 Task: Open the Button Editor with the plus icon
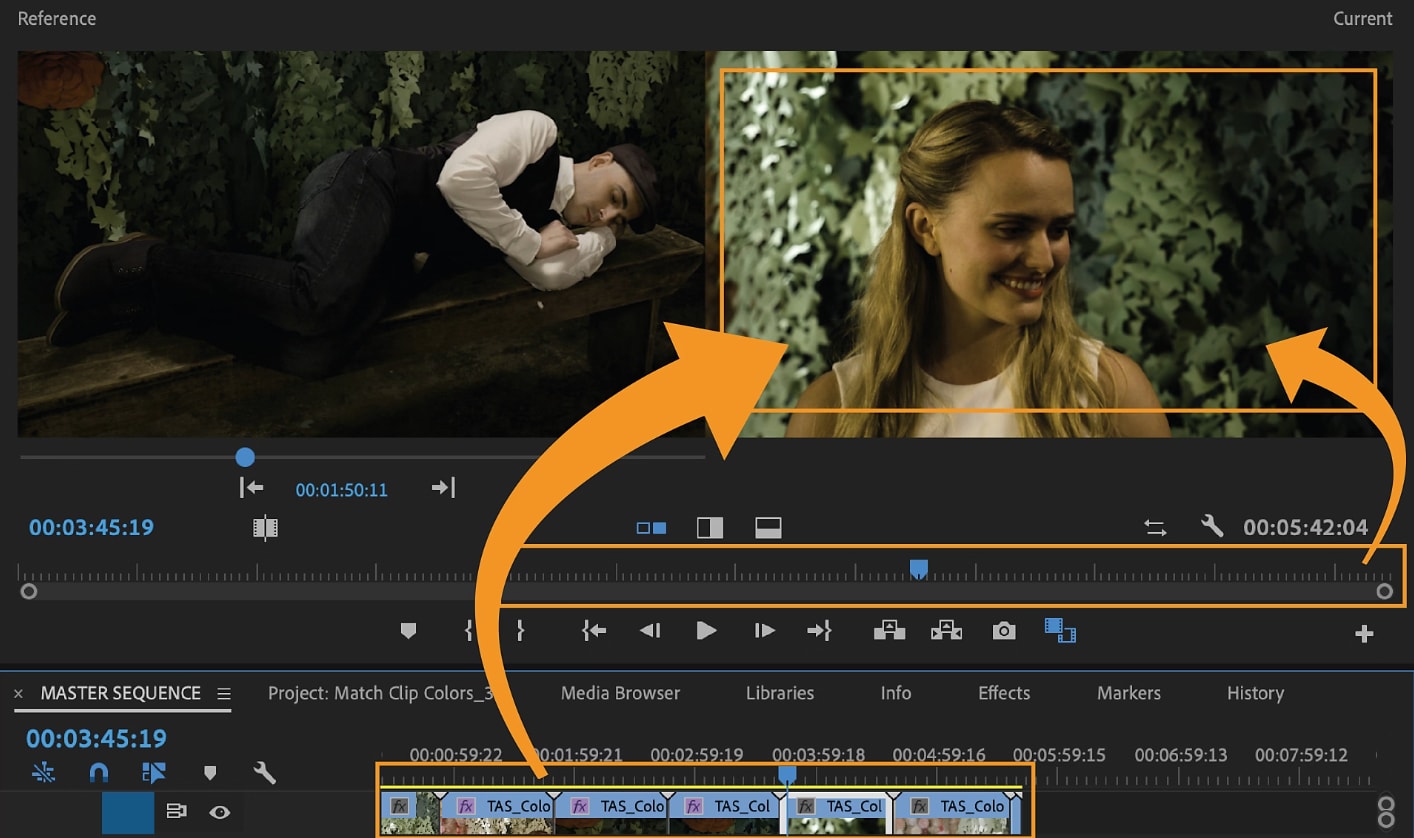1365,630
